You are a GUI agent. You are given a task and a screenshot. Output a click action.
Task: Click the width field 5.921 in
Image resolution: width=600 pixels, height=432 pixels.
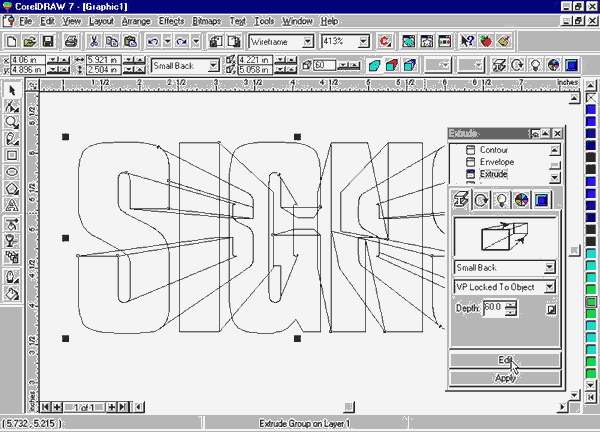pyautogui.click(x=103, y=60)
